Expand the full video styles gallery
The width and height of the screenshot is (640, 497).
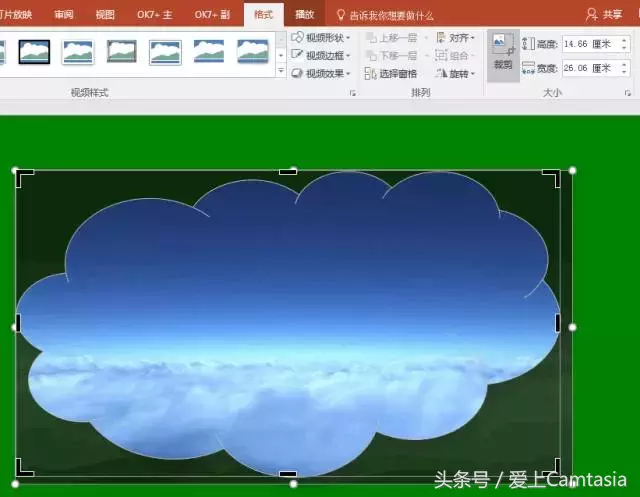tap(281, 71)
